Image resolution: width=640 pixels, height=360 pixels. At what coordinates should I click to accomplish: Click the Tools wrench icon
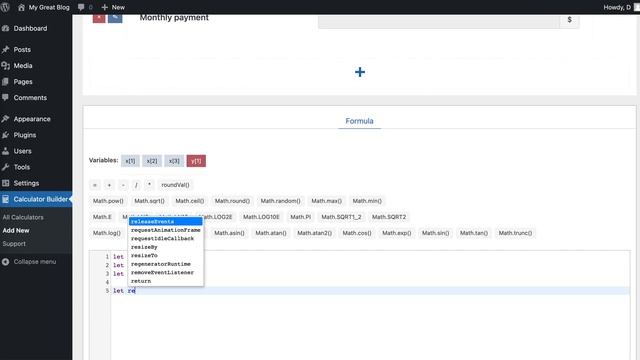[6, 167]
